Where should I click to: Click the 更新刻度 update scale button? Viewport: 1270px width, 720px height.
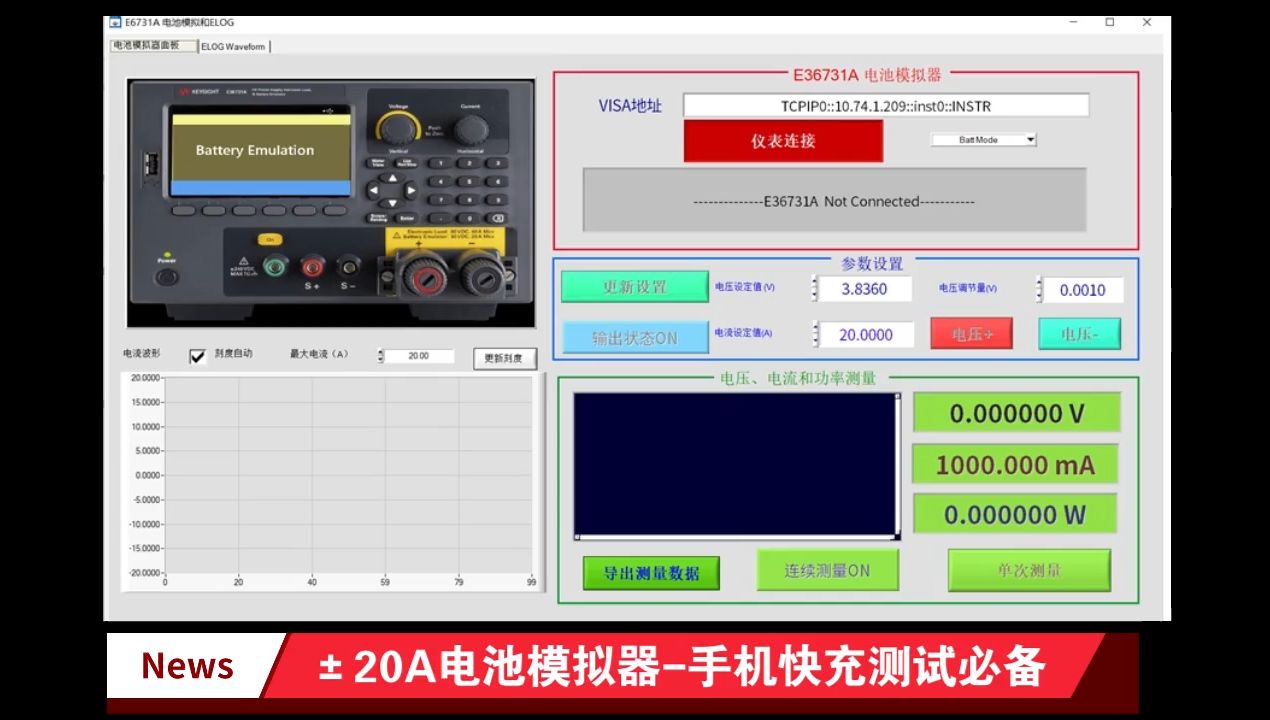click(504, 358)
